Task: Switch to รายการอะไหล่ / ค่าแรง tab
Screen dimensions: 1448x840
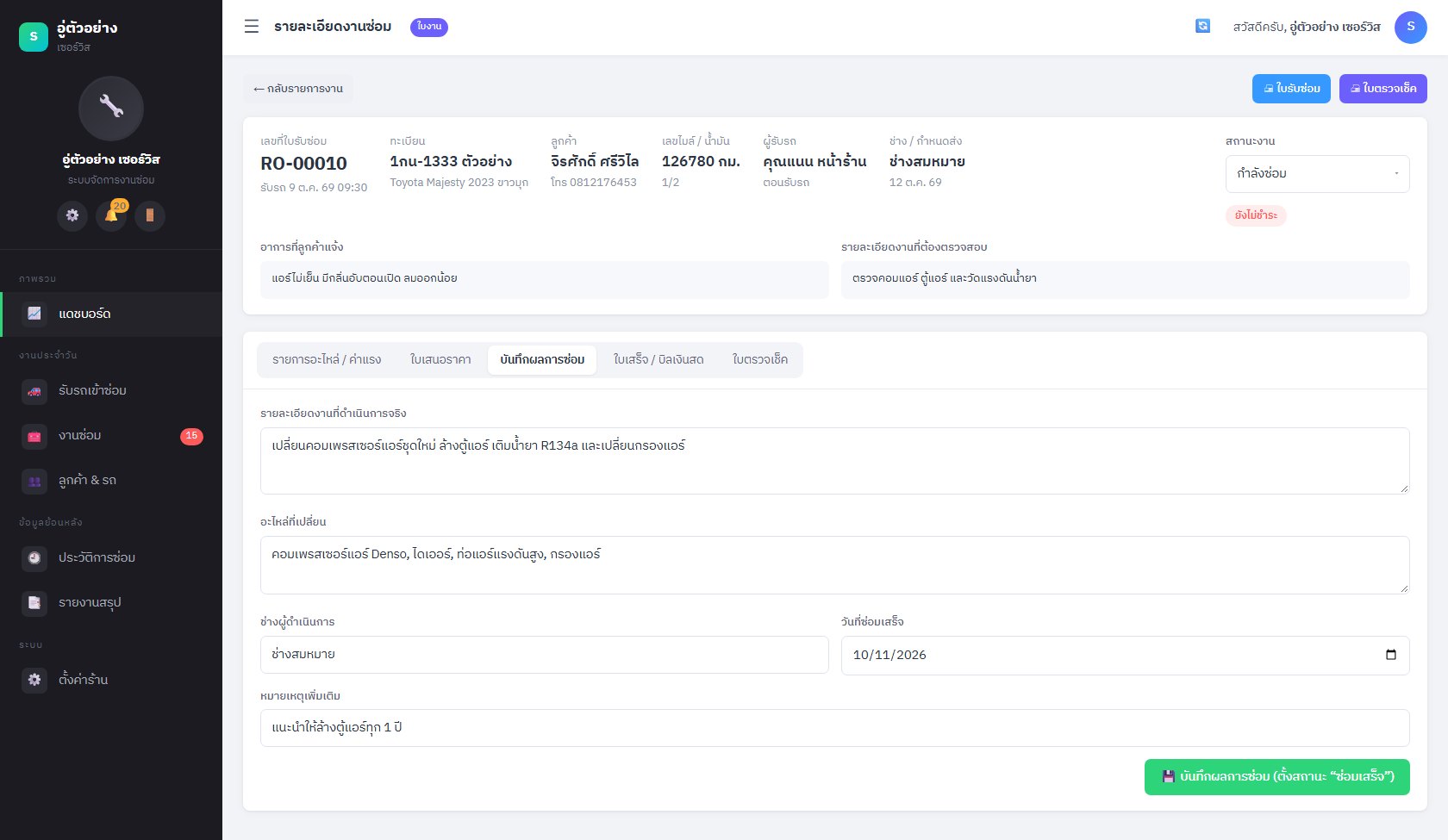Action: pos(327,359)
